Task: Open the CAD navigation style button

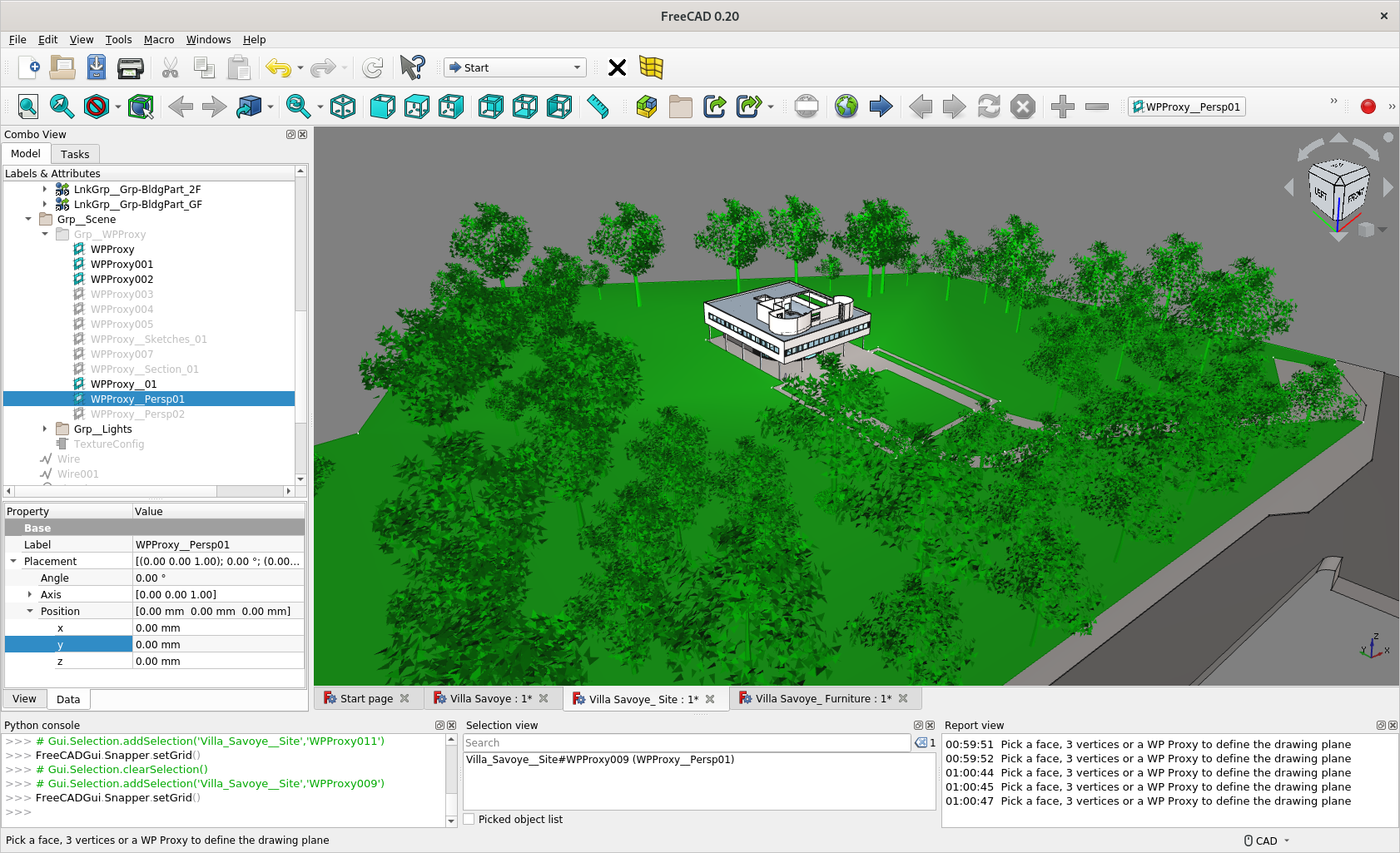Action: (x=1267, y=841)
